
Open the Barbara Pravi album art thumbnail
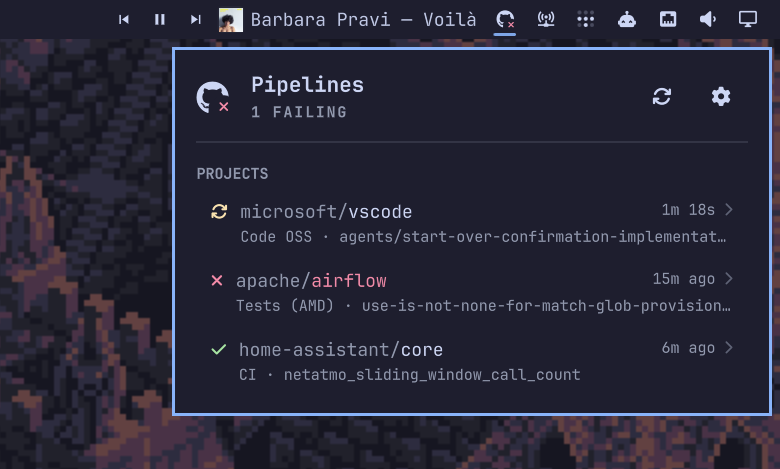click(x=231, y=20)
